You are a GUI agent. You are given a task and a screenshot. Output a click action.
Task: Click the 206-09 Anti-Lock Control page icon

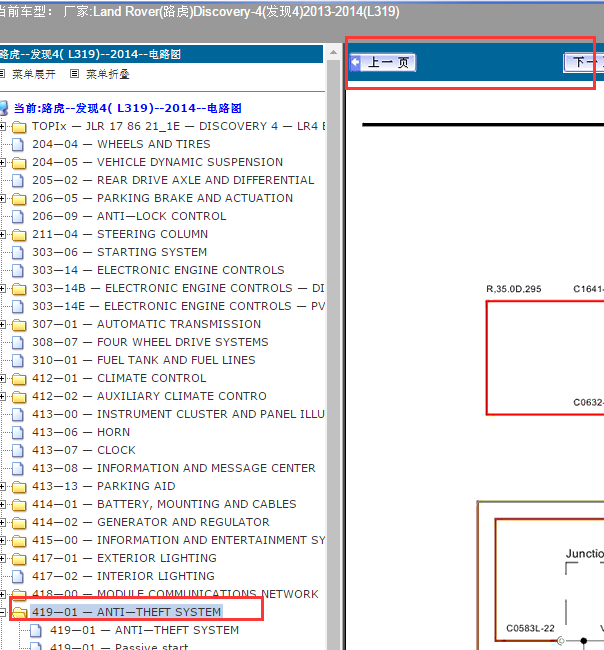18,216
